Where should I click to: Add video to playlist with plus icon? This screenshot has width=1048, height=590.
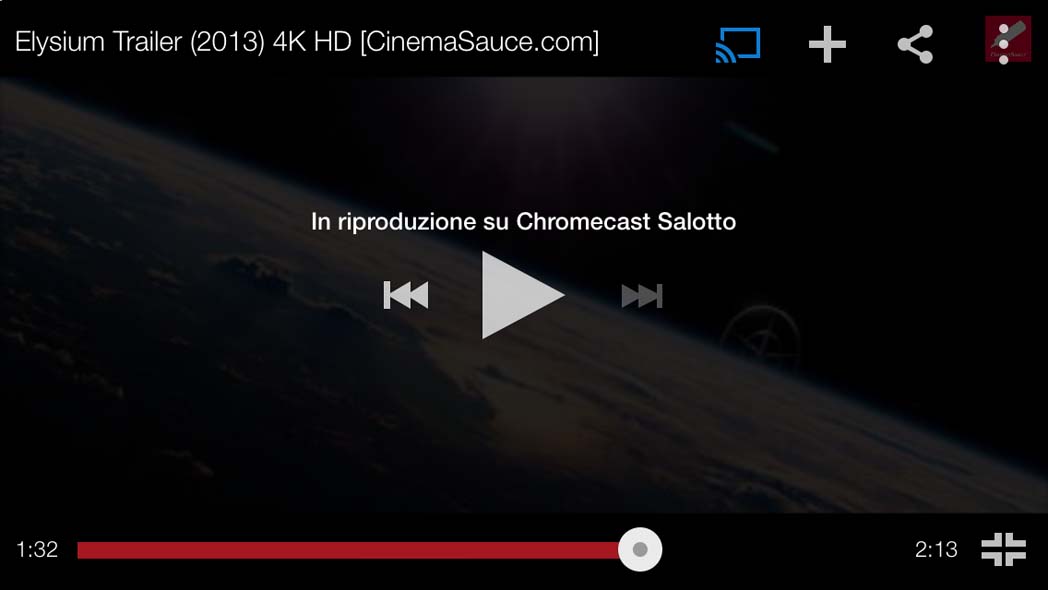pos(827,44)
